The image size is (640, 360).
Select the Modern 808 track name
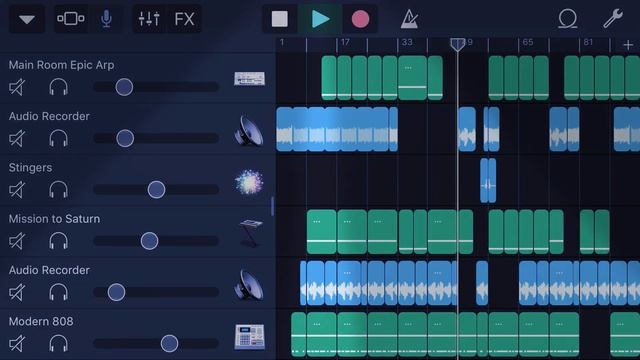coord(41,322)
